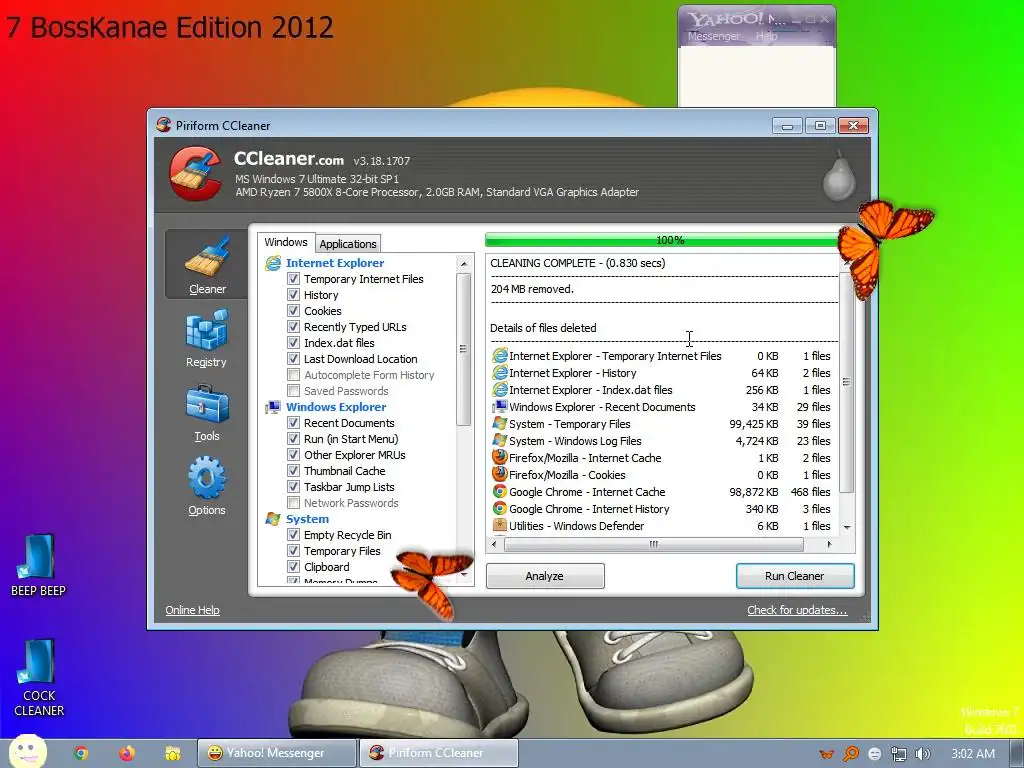Click the System Temporary Files flag icon
The width and height of the screenshot is (1024, 768).
(500, 423)
